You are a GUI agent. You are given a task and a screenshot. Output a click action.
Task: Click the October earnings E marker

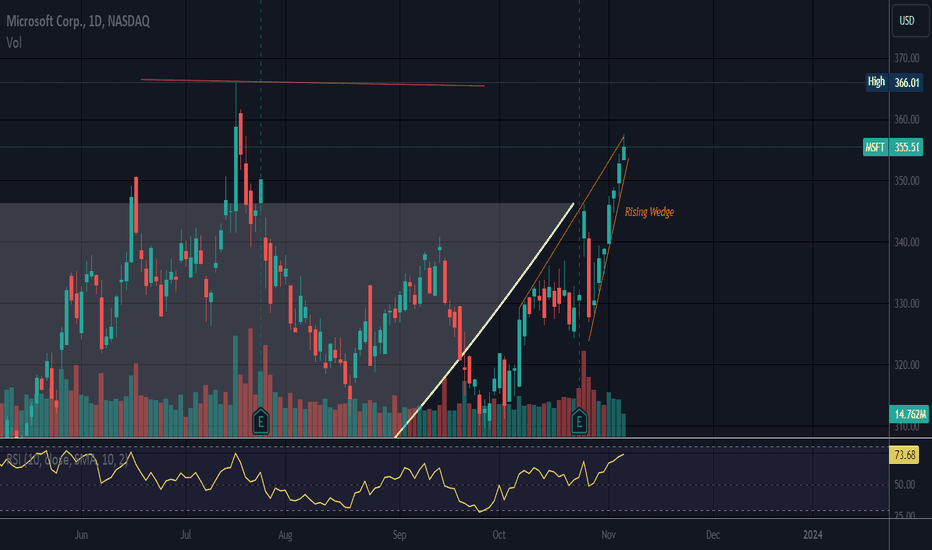pos(579,422)
